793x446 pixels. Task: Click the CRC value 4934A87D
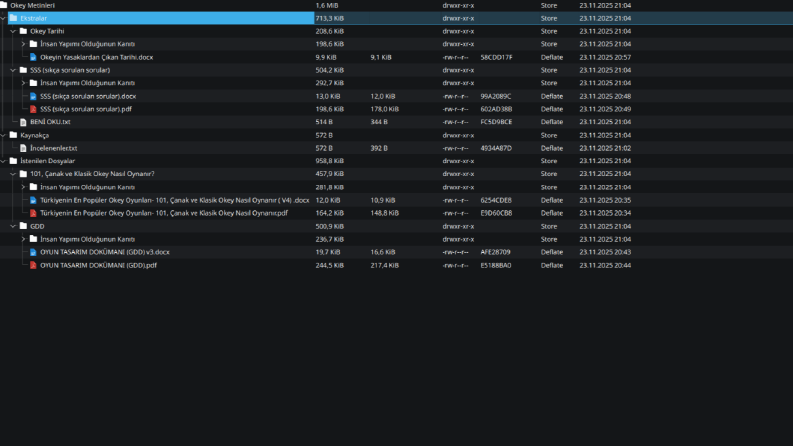496,148
